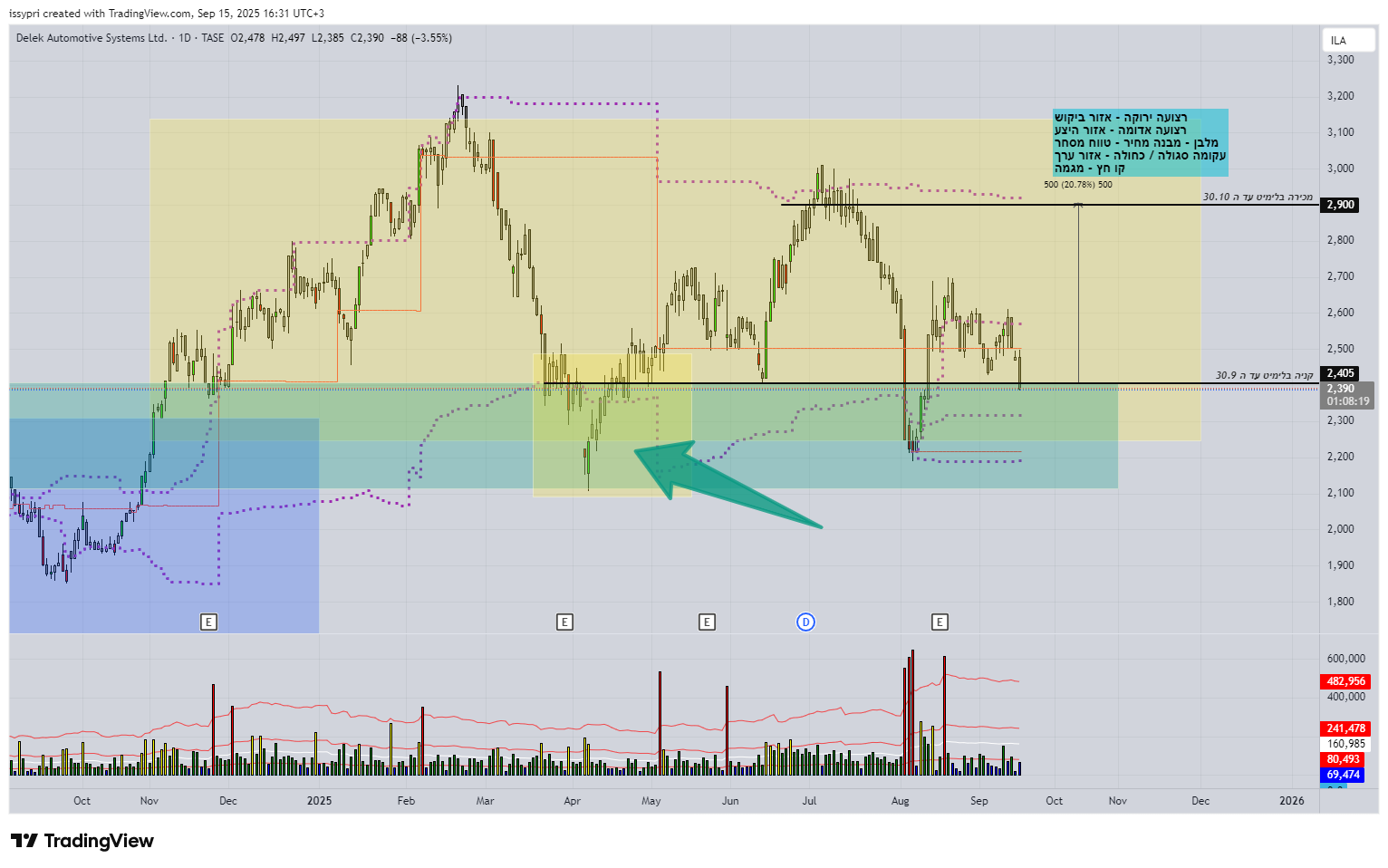The width and height of the screenshot is (1388, 868).
Task: Click the TASE exchange label
Action: click(212, 38)
